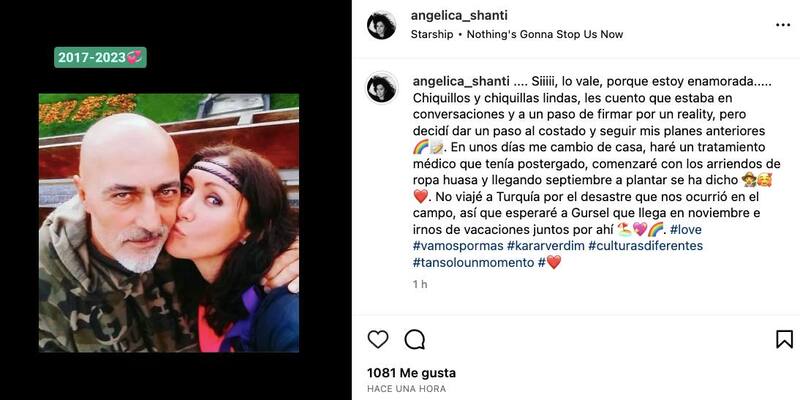Open the three-dot more options menu
This screenshot has height=400, width=800.
point(783,25)
